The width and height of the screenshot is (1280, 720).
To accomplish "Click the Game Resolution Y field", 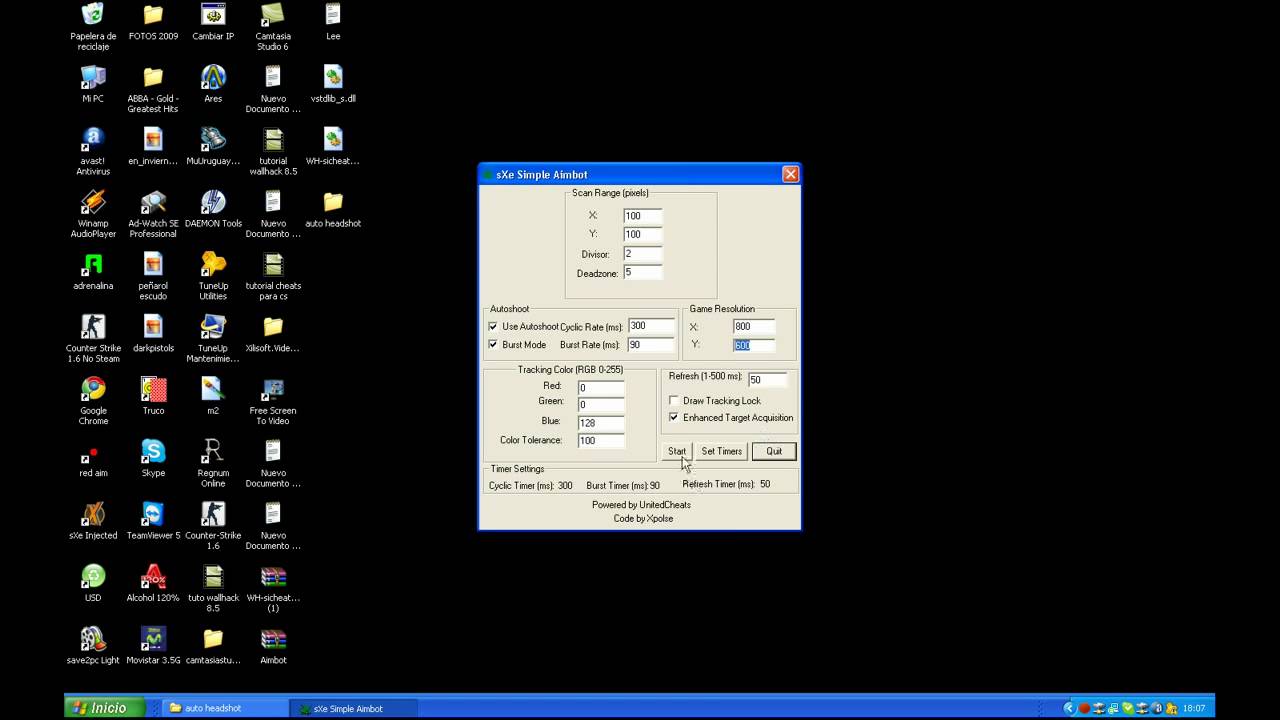I will [754, 345].
